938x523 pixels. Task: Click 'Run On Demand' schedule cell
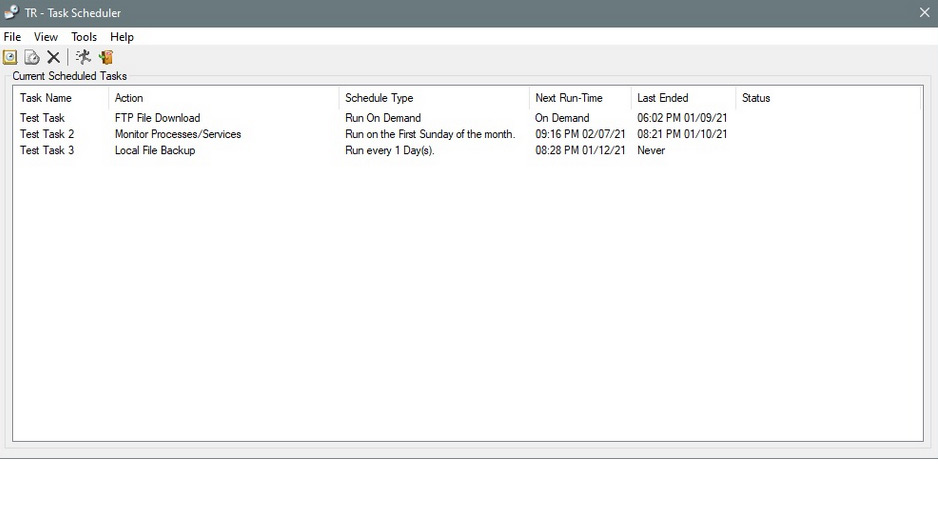pyautogui.click(x=383, y=118)
